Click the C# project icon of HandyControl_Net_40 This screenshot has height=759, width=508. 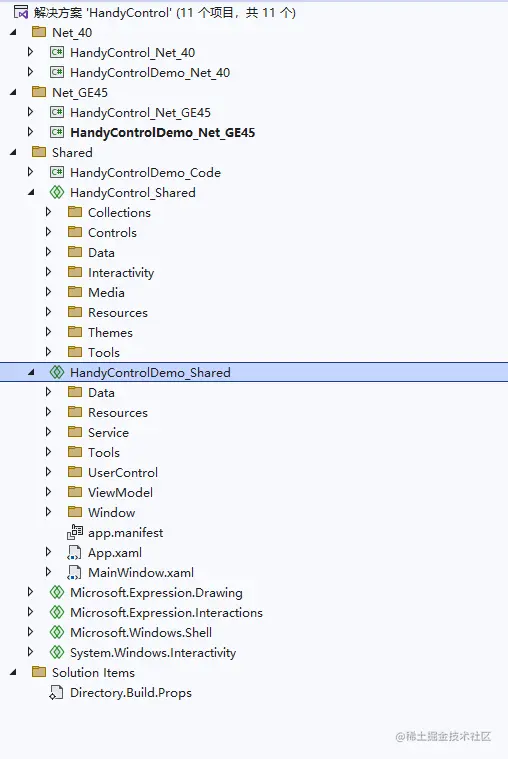tap(57, 52)
